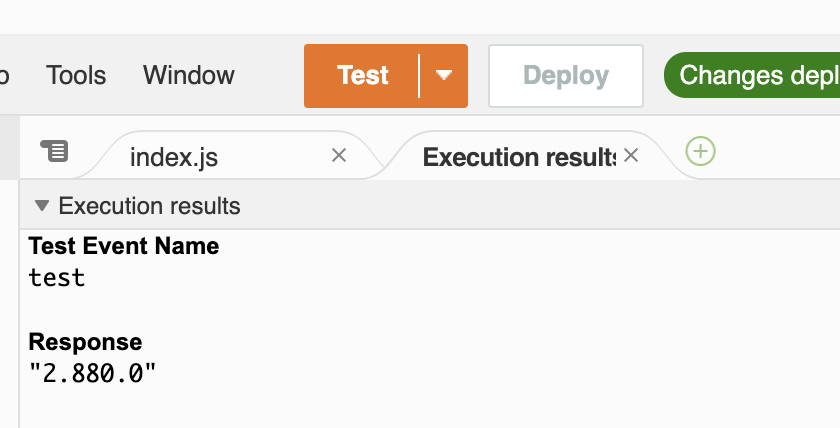Select the Response heading

tap(85, 342)
